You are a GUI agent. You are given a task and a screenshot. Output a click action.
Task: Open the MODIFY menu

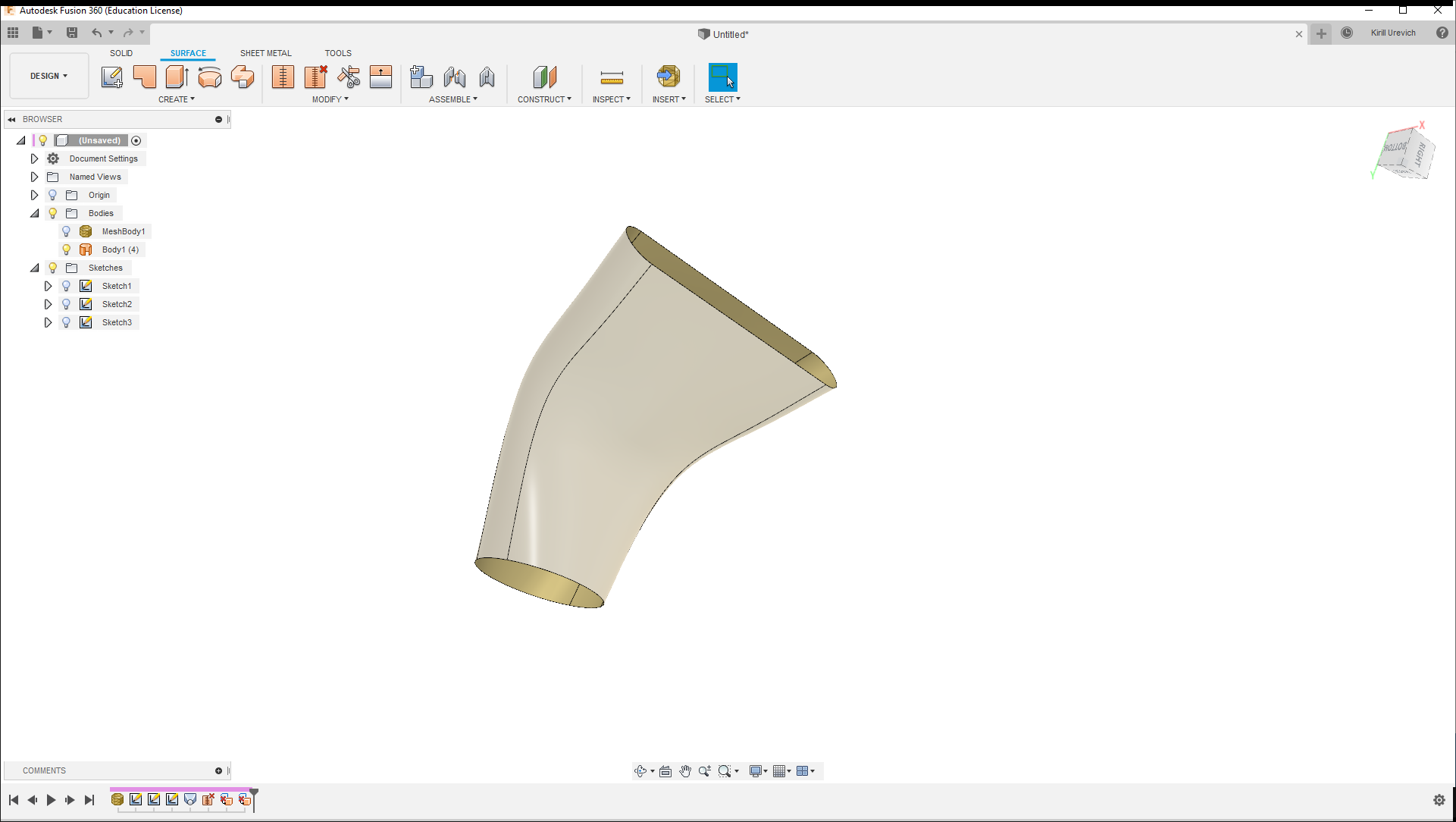330,99
